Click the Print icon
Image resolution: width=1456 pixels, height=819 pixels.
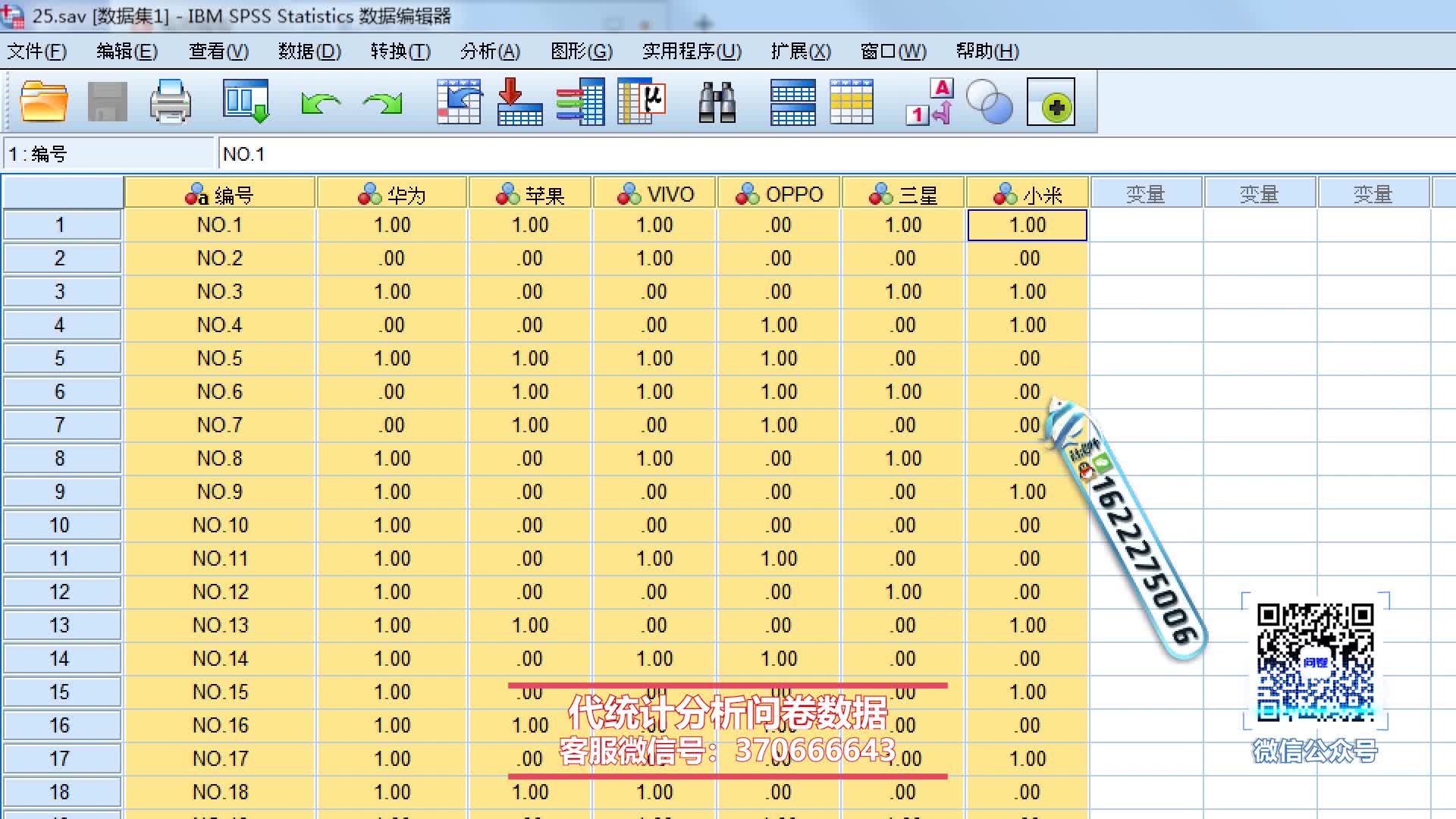(x=171, y=102)
